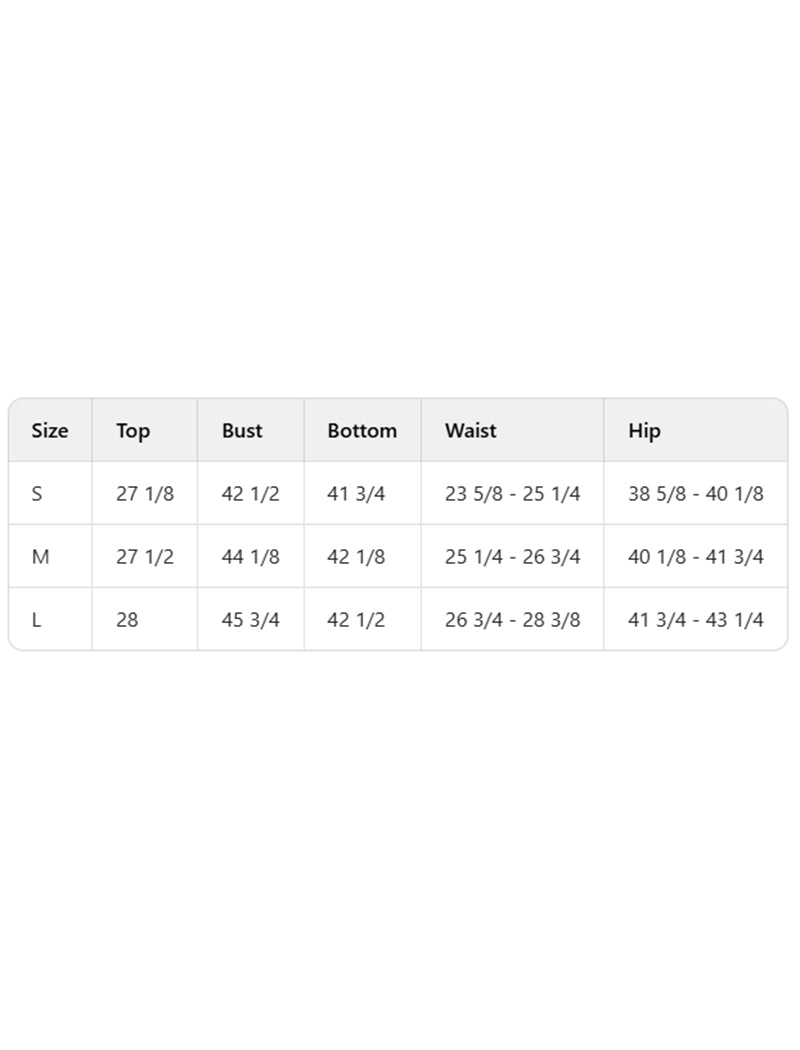Click hip range 38 5/8 - 40 1/8
Screen dimensions: 800x1050
pos(696,494)
